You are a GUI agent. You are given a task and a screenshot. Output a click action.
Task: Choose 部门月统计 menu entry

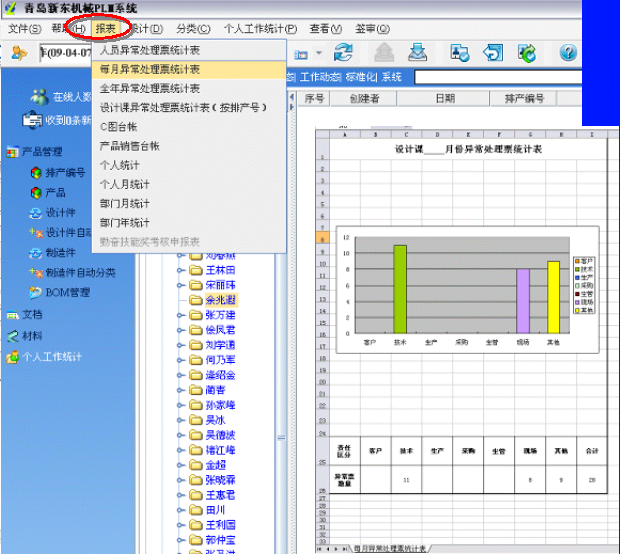click(x=125, y=203)
